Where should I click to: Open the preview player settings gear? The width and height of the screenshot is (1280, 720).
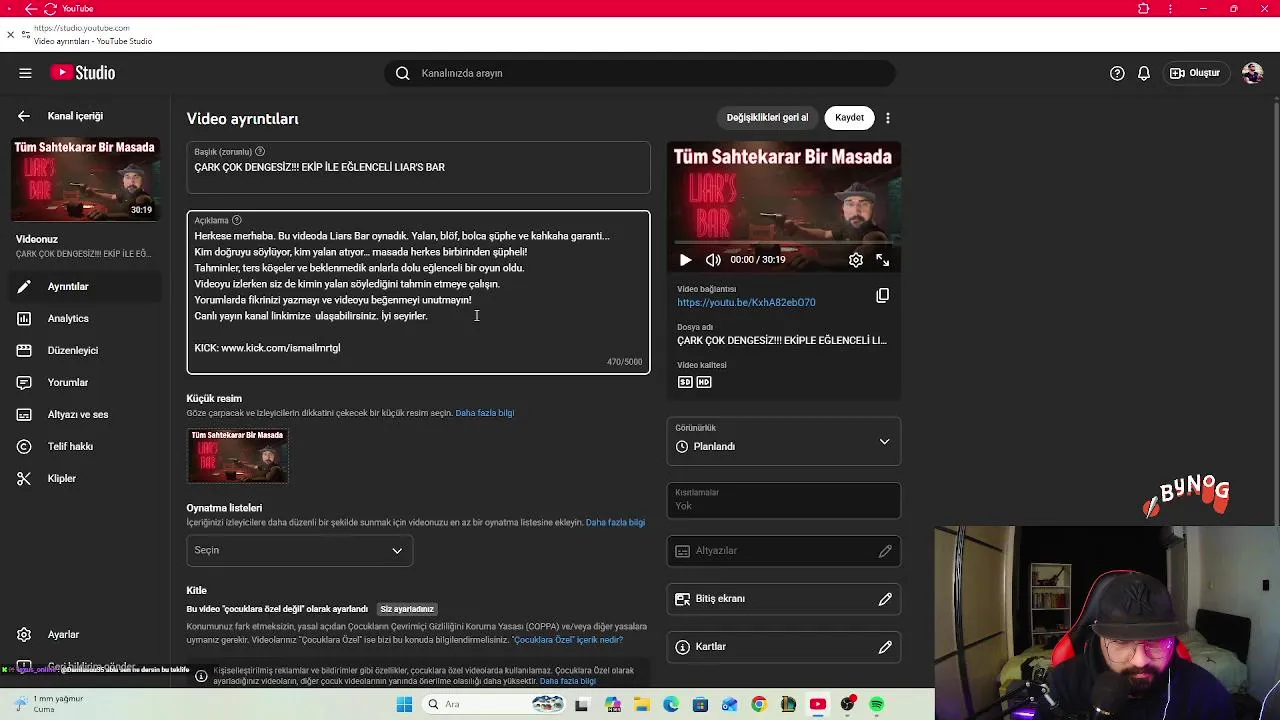856,260
